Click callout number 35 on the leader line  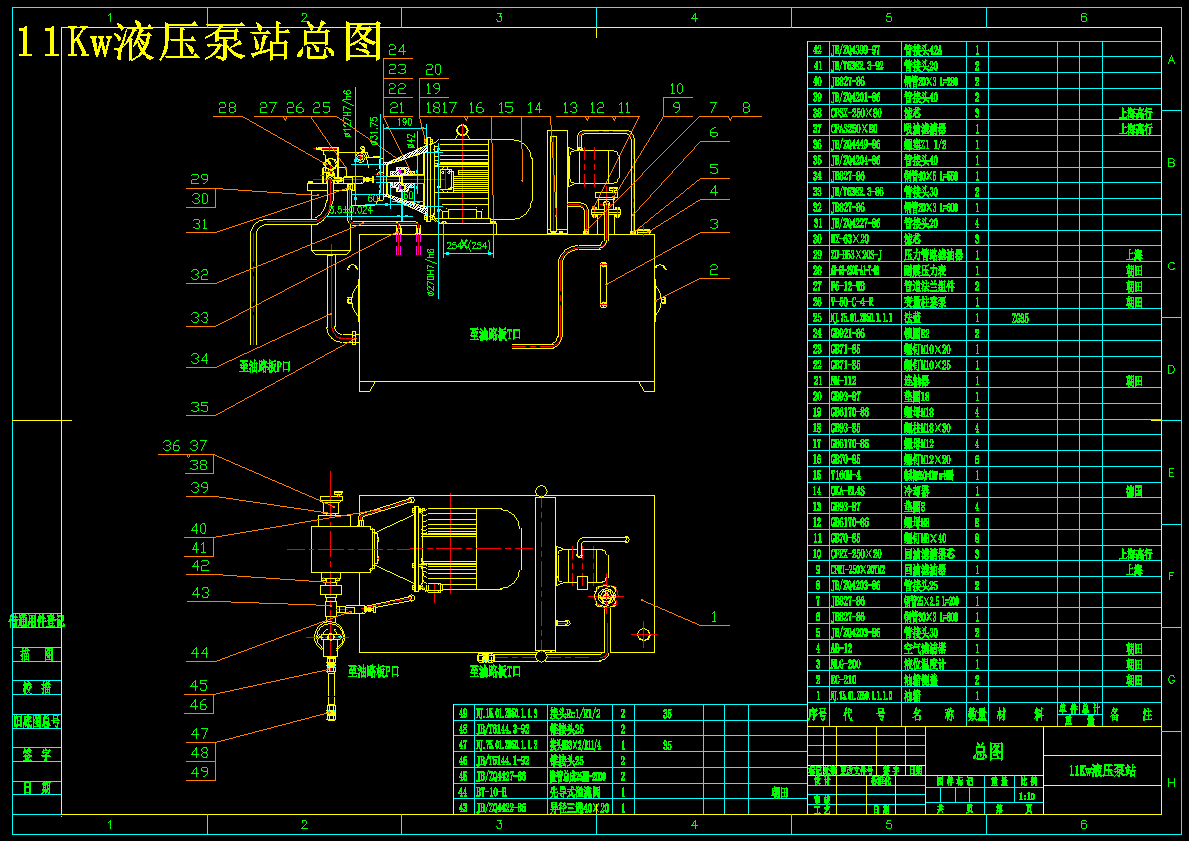tap(199, 407)
